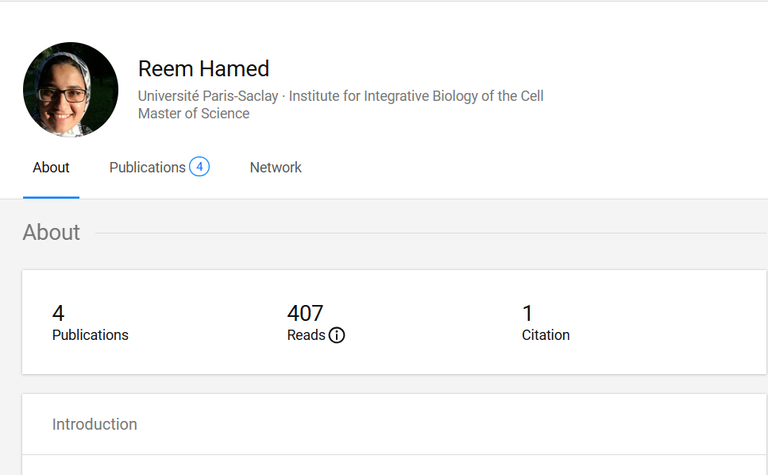Click the Publications count badge showing 4

click(199, 167)
